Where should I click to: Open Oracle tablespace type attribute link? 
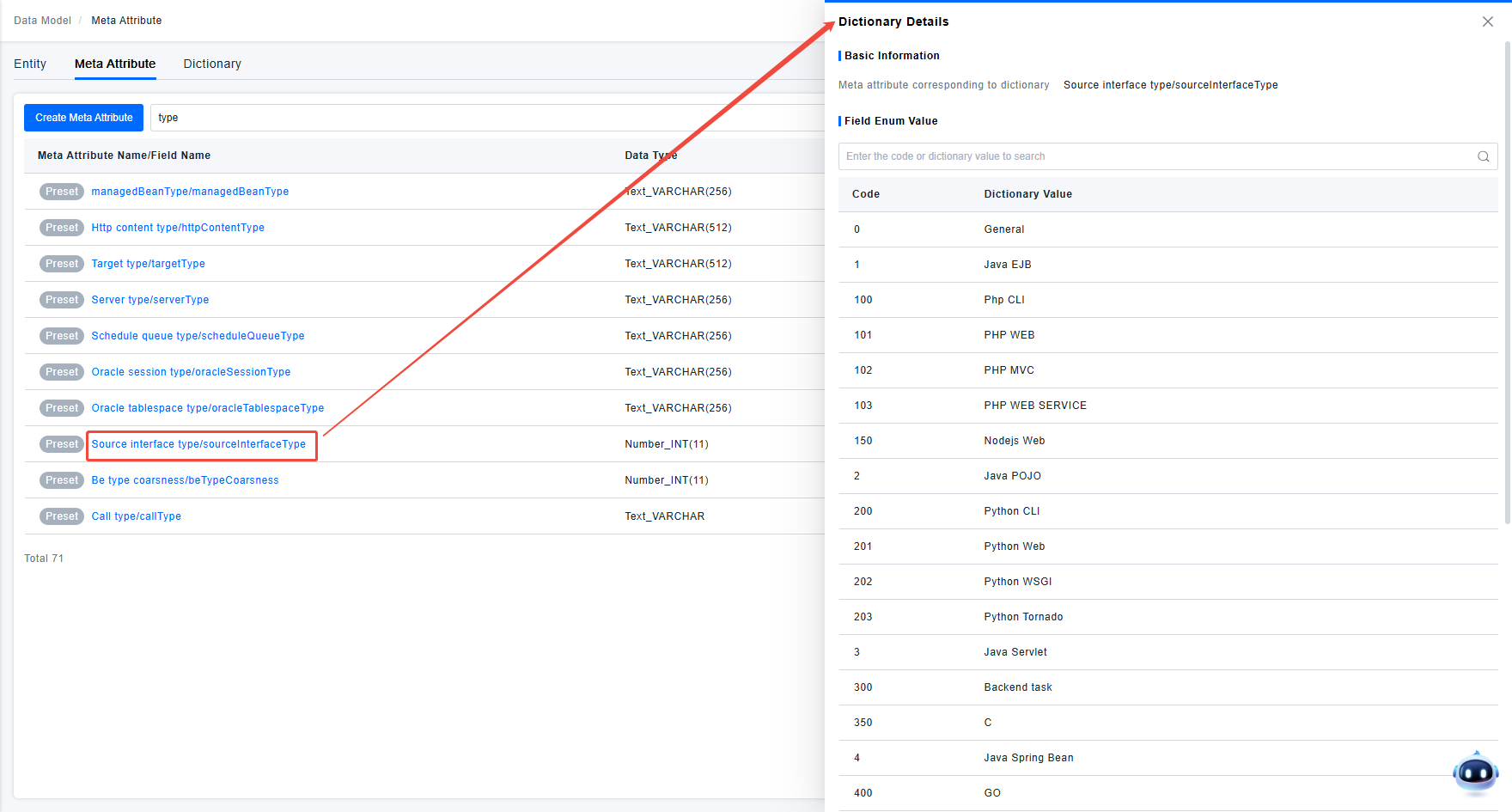(x=208, y=408)
